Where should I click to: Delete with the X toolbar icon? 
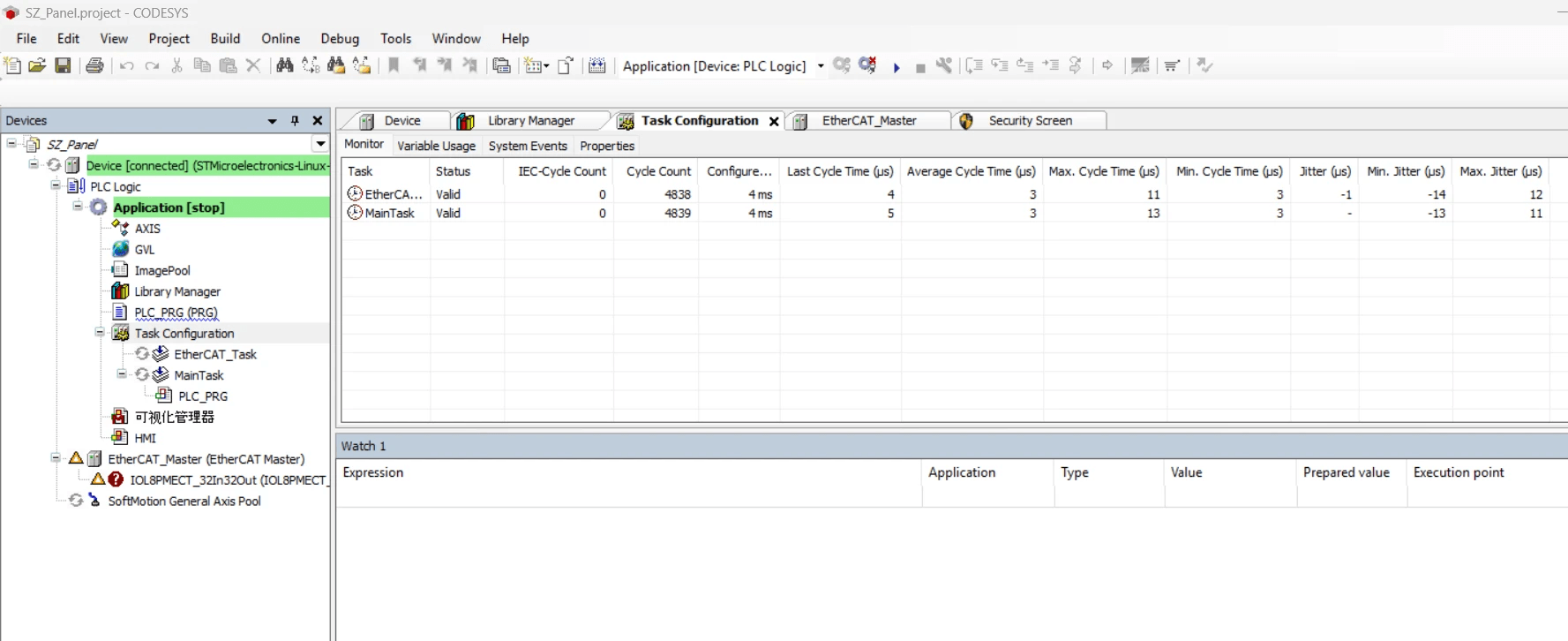253,65
